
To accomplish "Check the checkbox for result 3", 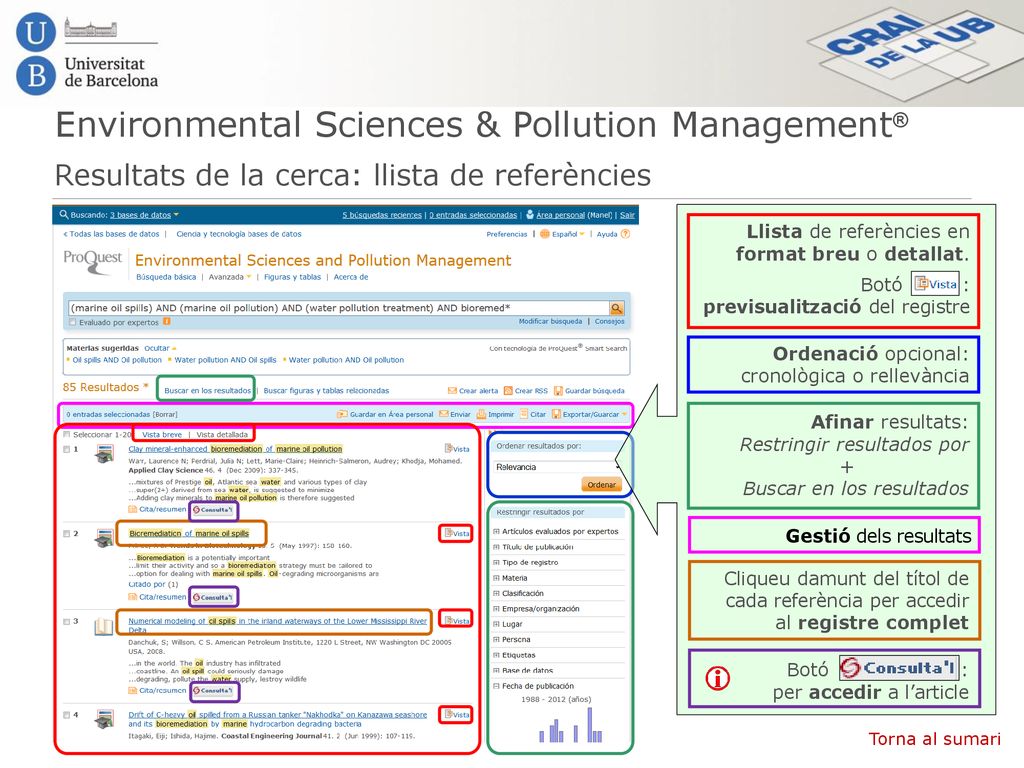I will (67, 621).
